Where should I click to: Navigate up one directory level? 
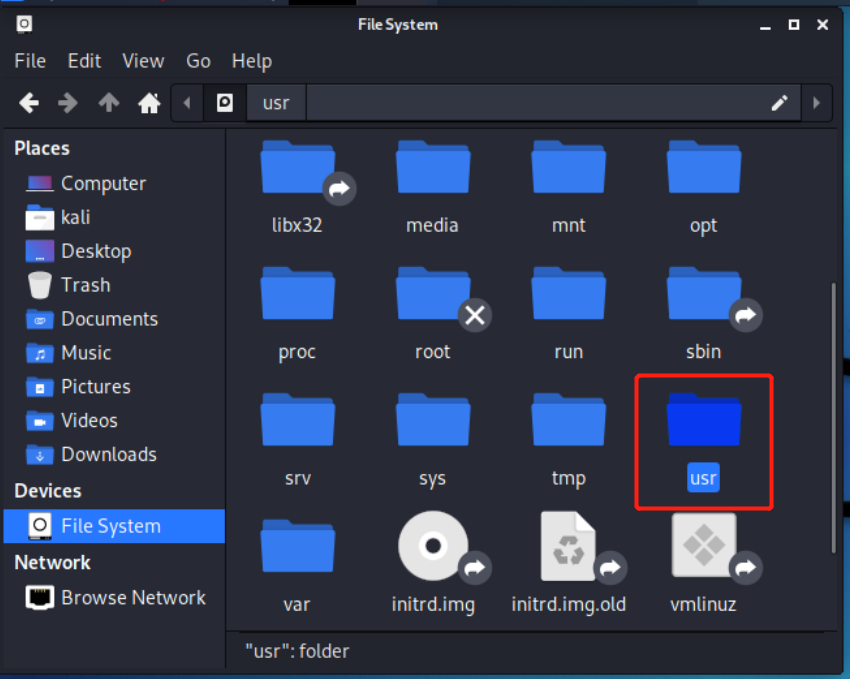(109, 103)
